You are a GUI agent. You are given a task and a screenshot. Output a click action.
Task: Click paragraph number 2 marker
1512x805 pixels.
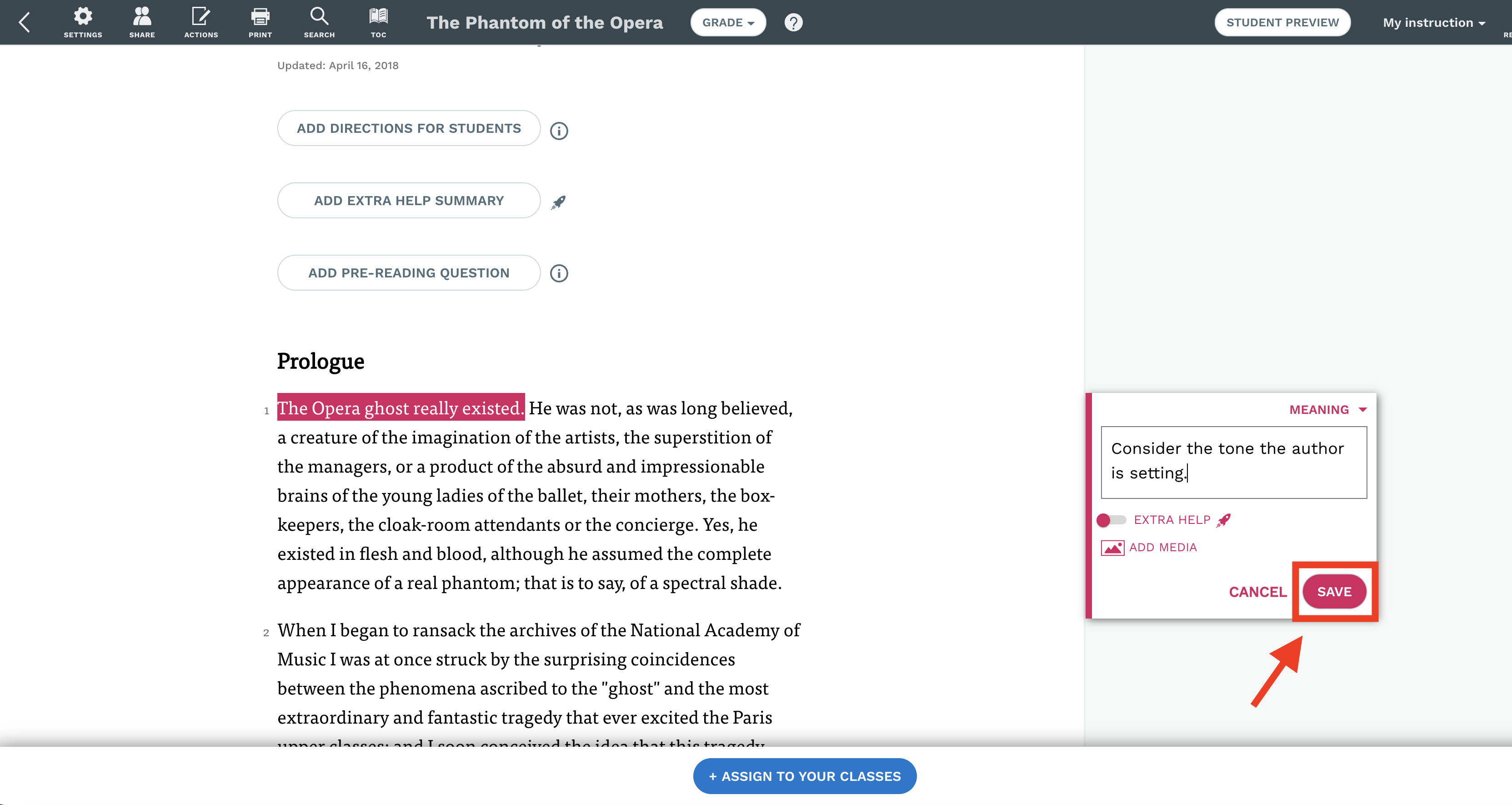266,632
